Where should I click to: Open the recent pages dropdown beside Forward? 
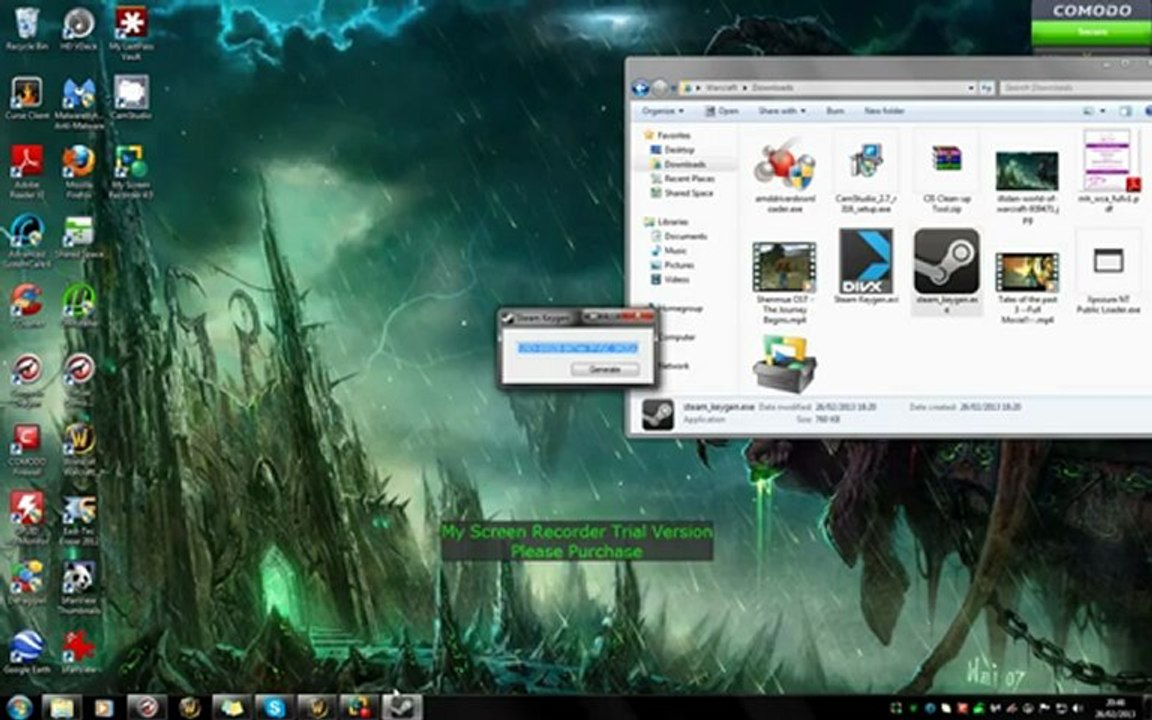click(672, 87)
